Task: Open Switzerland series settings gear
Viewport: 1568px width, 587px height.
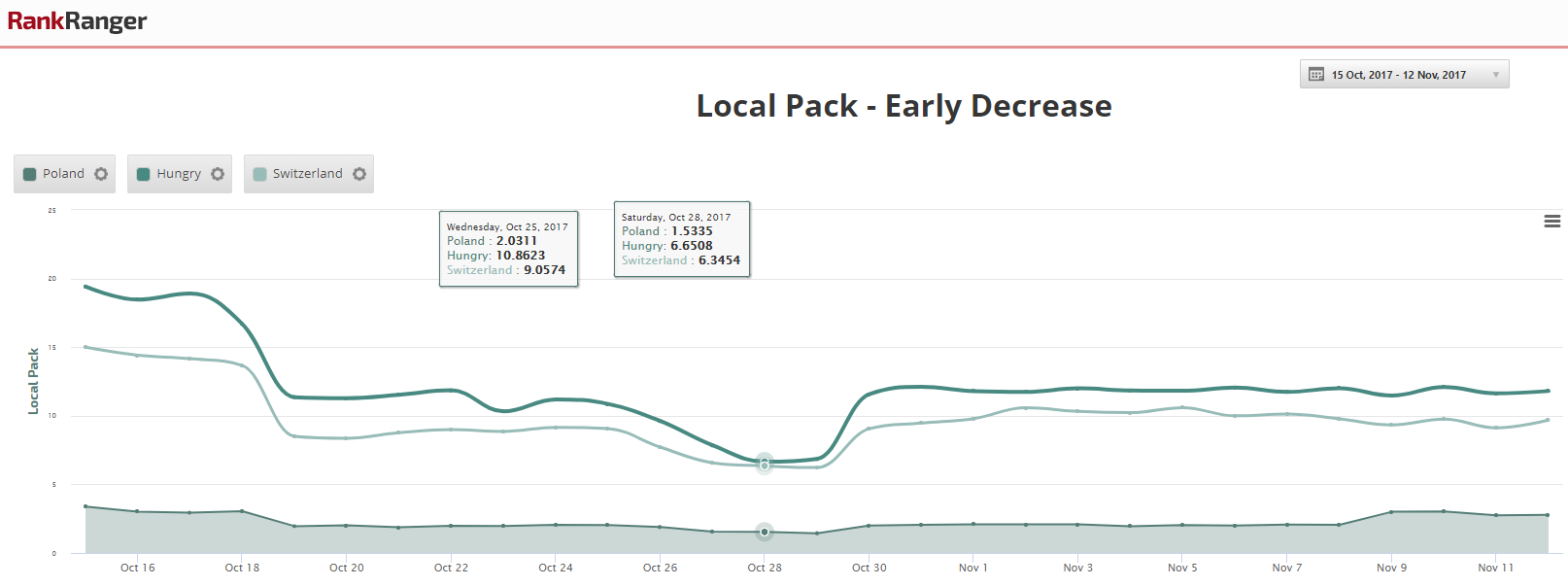Action: pos(359,174)
